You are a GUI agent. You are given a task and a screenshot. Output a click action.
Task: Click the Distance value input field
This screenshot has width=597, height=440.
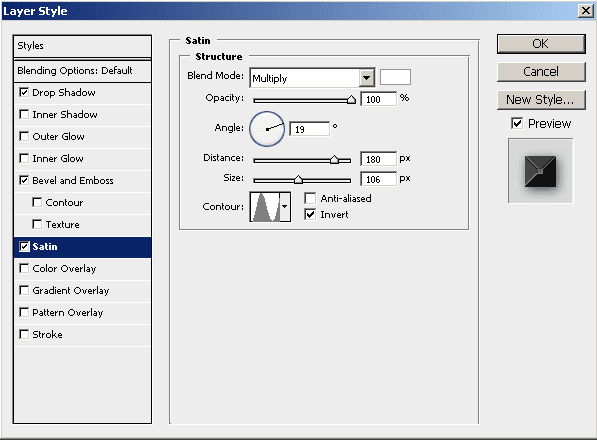[x=378, y=159]
